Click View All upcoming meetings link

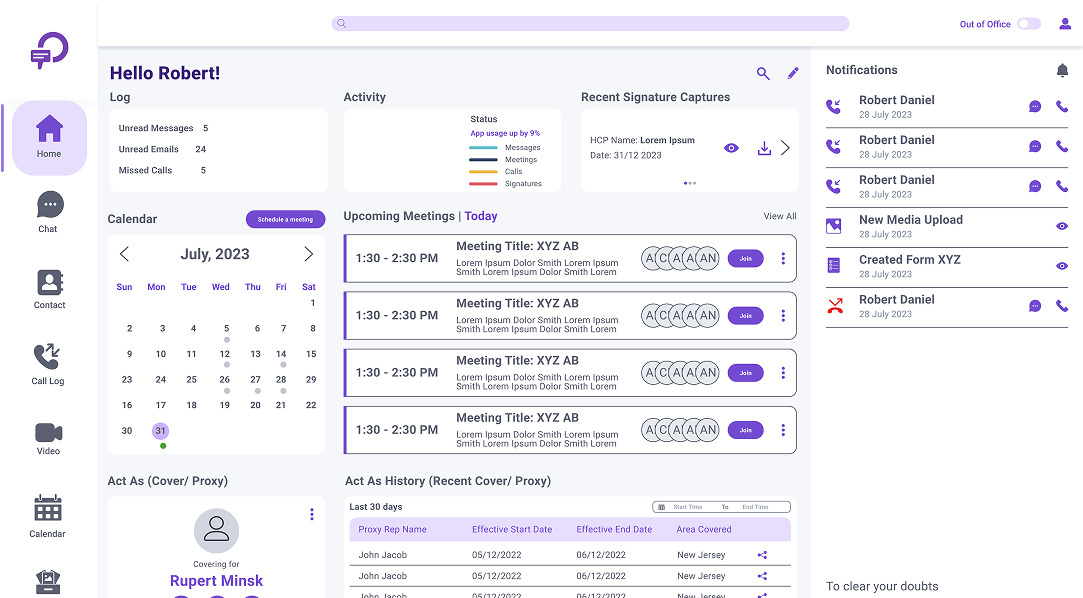point(780,216)
